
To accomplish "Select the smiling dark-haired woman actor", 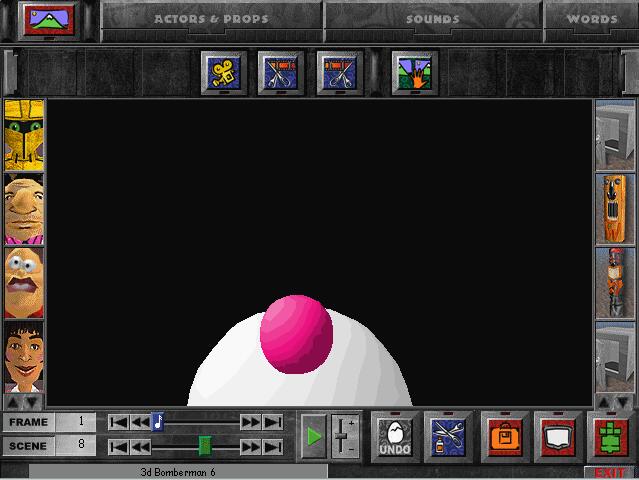I will (24, 357).
